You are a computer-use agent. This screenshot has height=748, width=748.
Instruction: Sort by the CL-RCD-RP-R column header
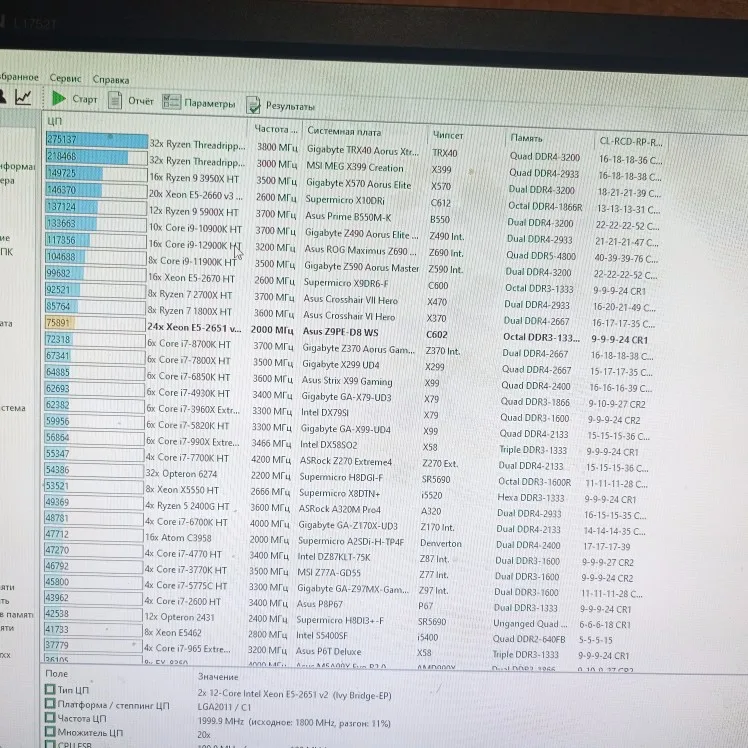[x=631, y=142]
